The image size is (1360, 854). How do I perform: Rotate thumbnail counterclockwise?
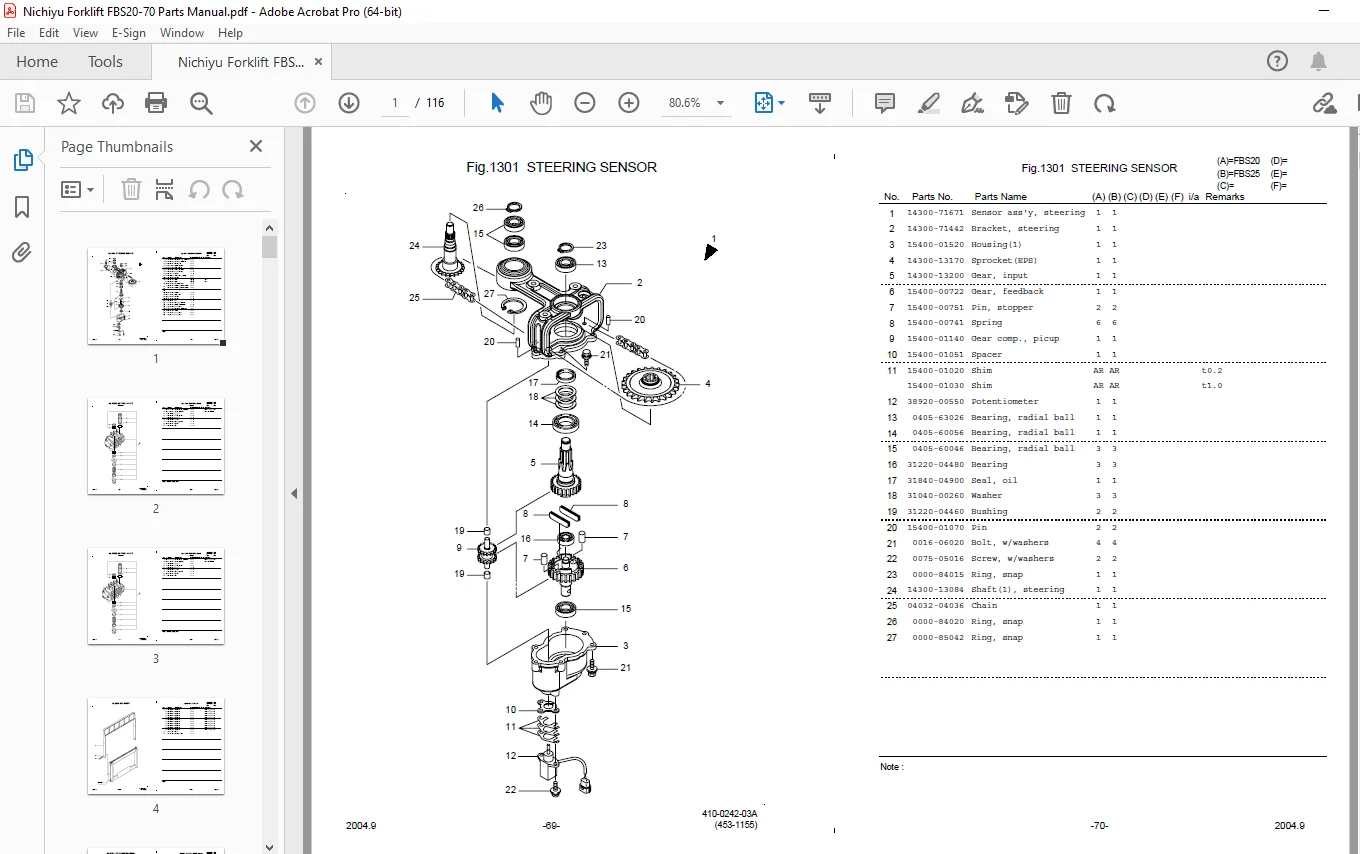coord(199,189)
